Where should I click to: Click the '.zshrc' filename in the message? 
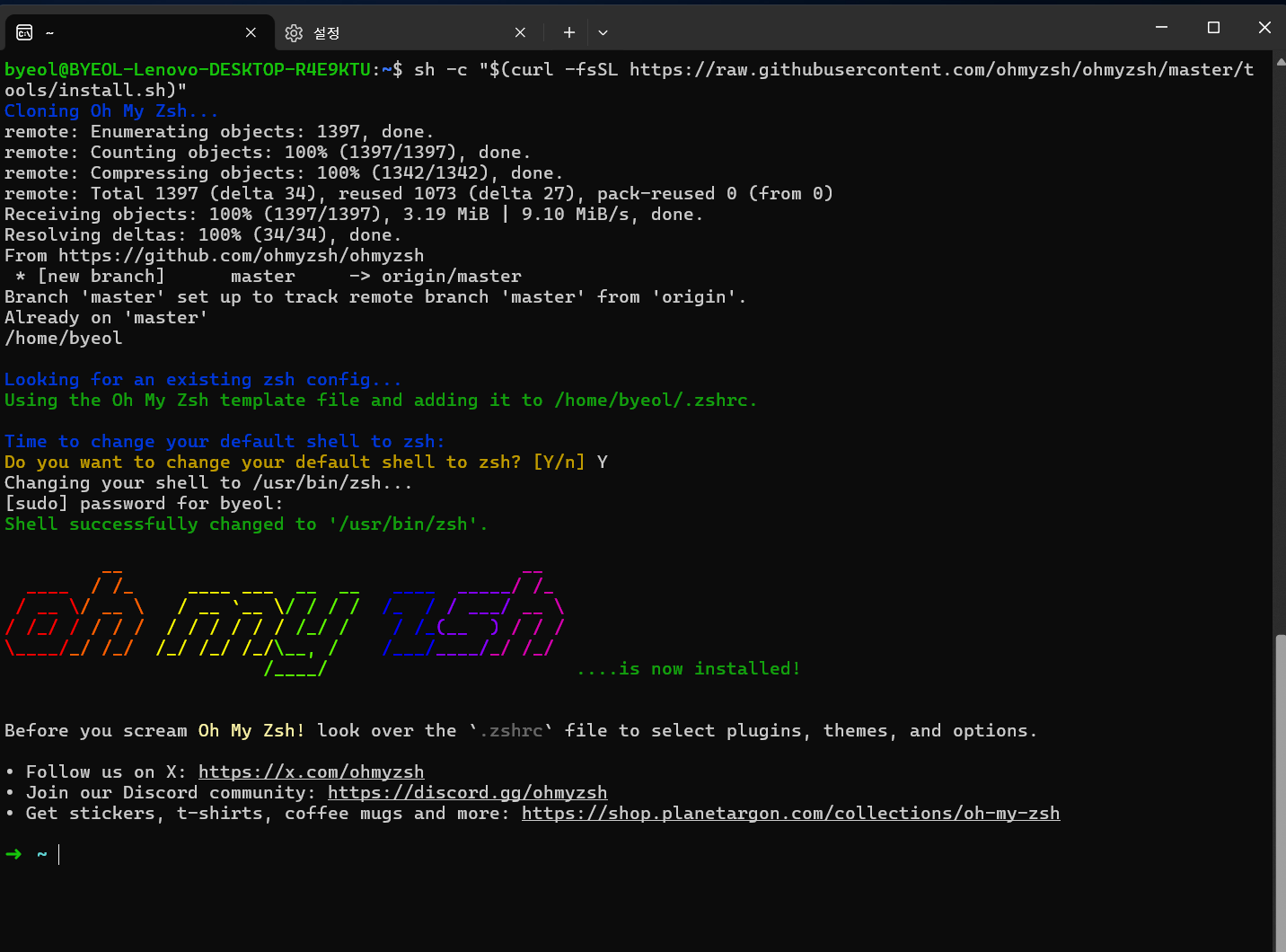pyautogui.click(x=511, y=730)
